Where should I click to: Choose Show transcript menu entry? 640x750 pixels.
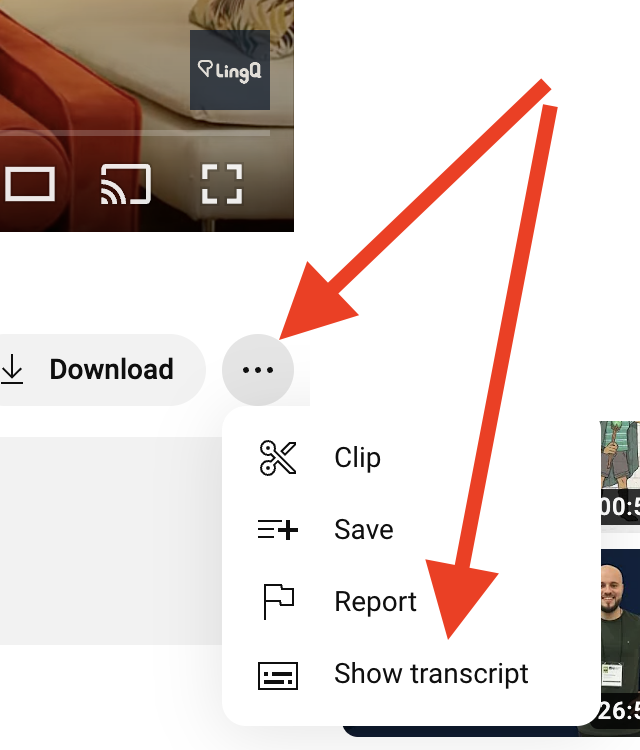pyautogui.click(x=411, y=673)
